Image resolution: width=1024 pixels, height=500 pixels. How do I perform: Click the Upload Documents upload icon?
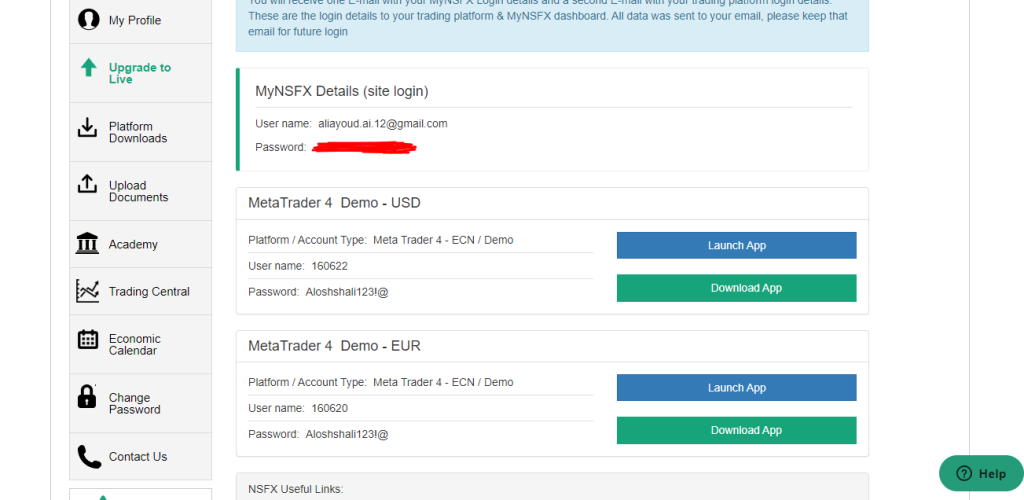pyautogui.click(x=87, y=184)
